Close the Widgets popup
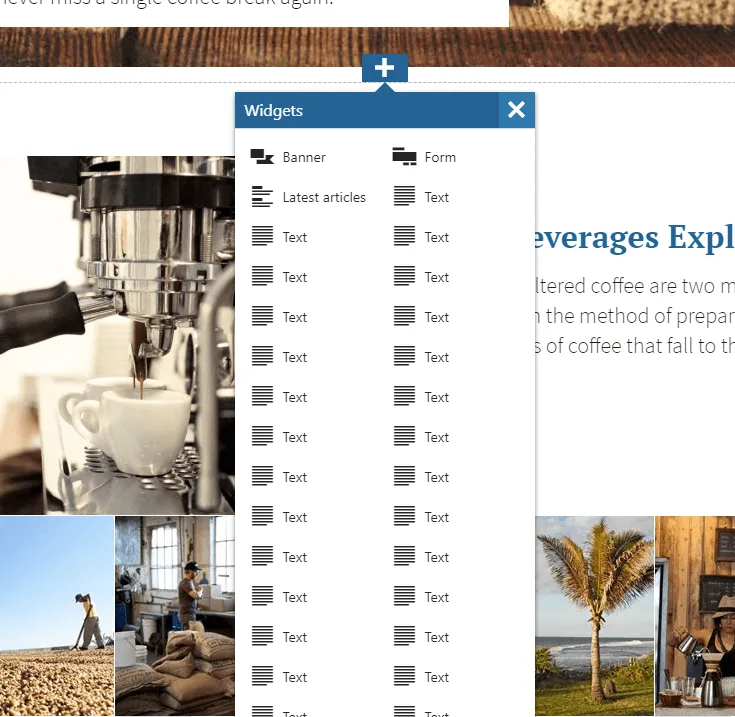The width and height of the screenshot is (735, 717). tap(516, 110)
